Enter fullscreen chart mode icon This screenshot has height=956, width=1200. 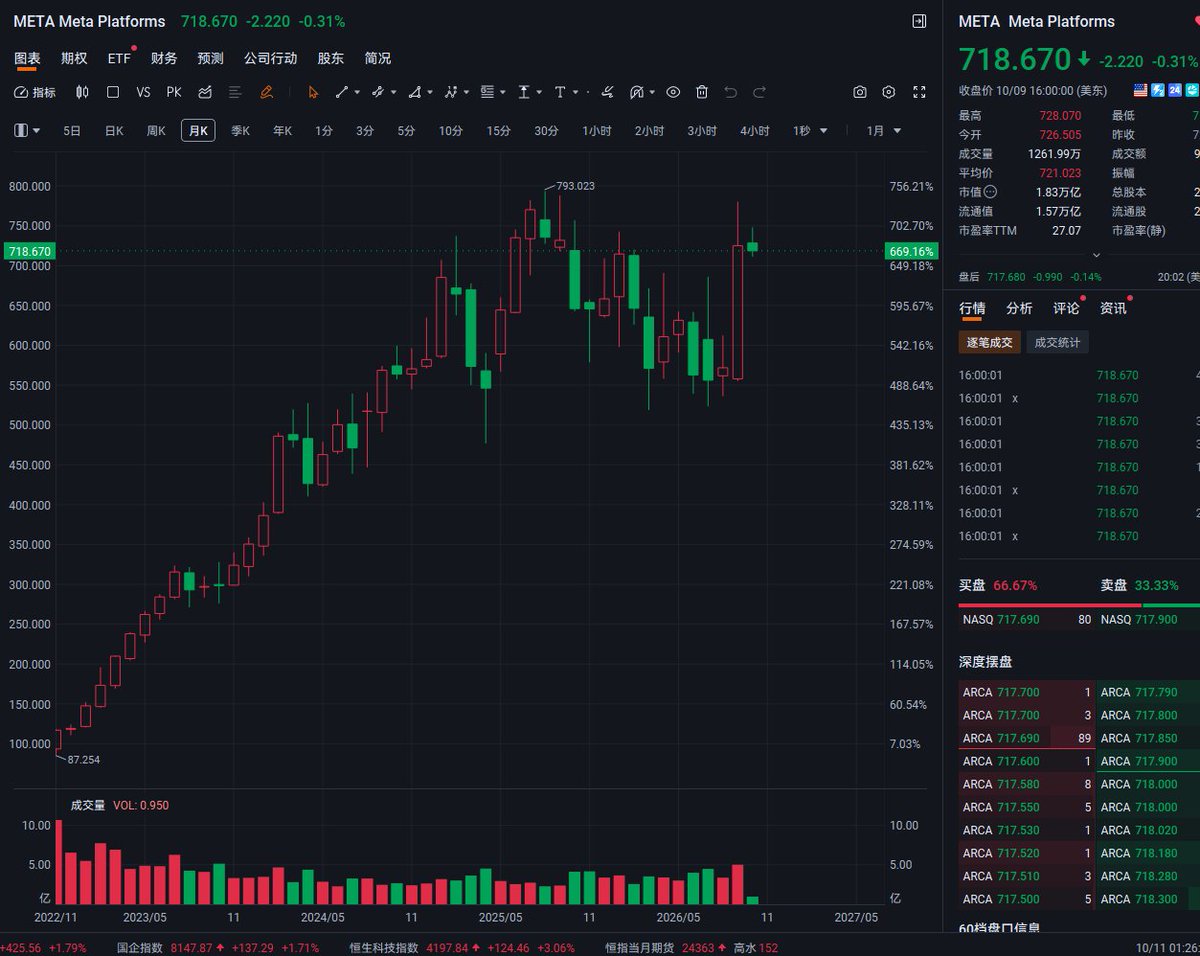[x=919, y=92]
